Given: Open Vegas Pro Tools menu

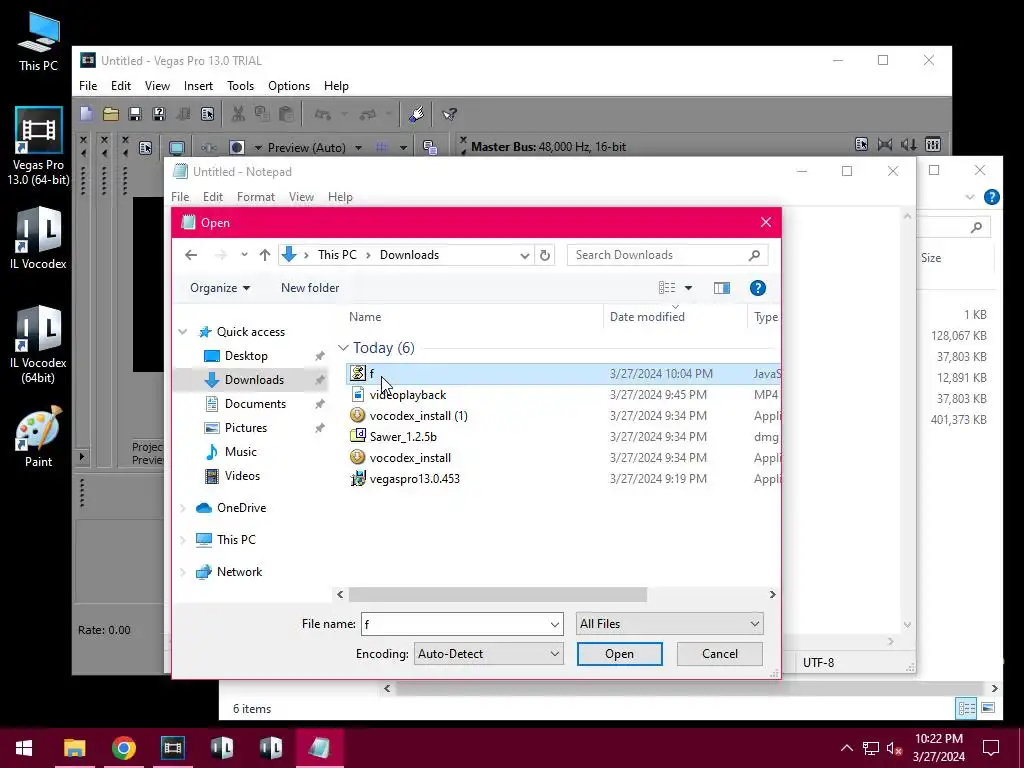Looking at the screenshot, I should pyautogui.click(x=240, y=86).
